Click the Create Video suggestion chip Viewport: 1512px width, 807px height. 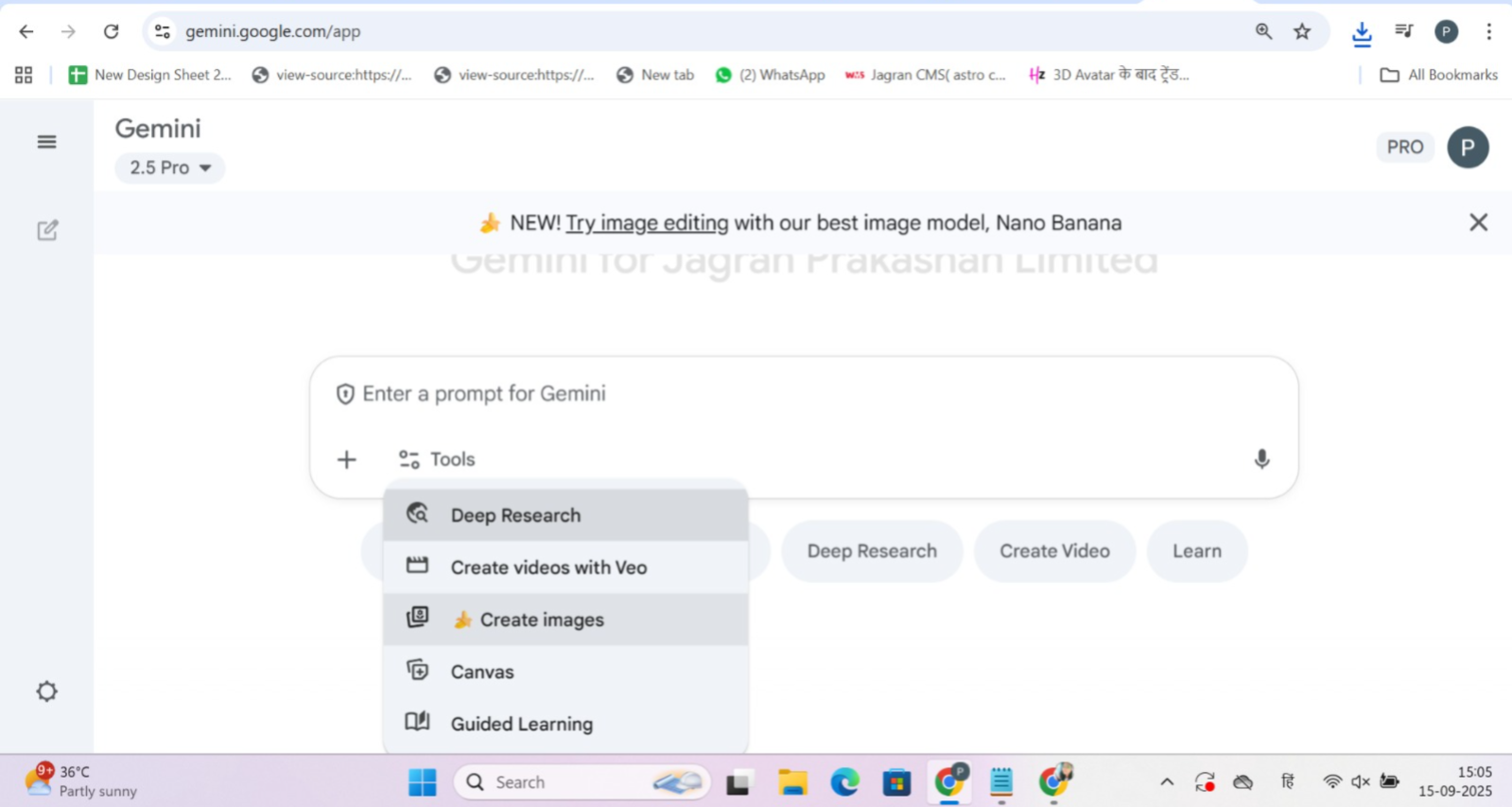(1054, 552)
